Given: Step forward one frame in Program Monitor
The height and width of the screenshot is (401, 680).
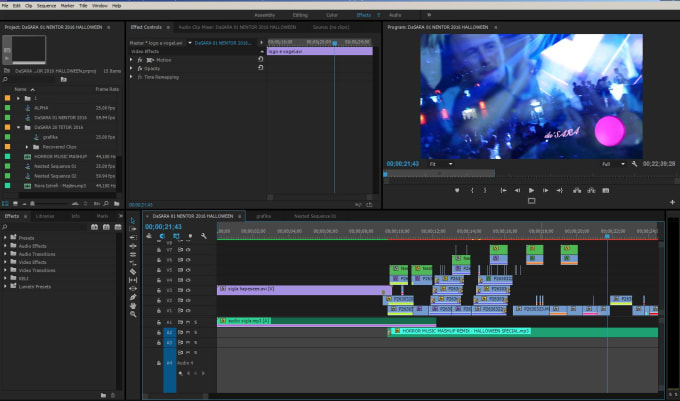Looking at the screenshot, I should point(546,190).
